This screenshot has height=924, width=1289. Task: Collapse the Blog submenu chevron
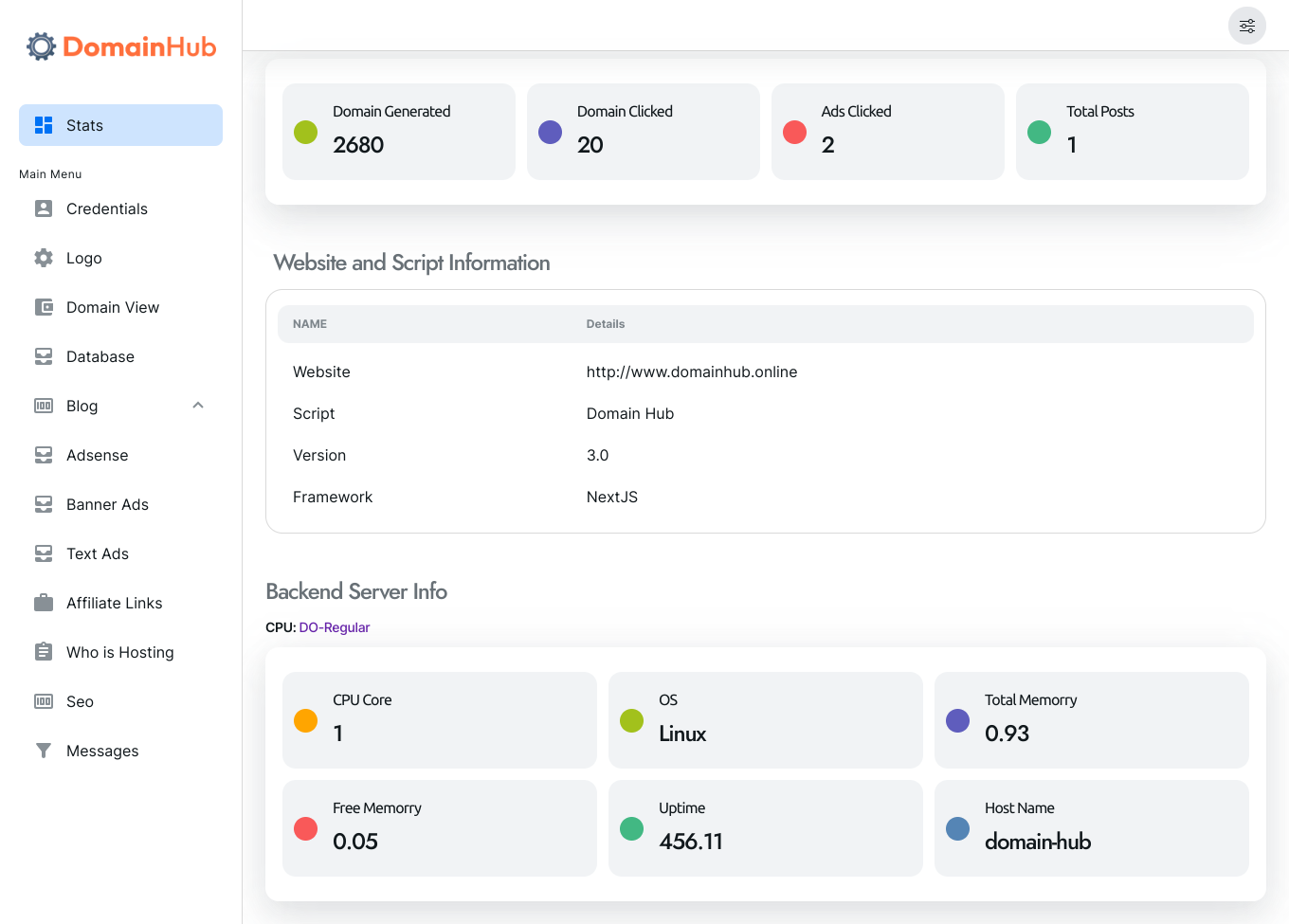pos(198,405)
